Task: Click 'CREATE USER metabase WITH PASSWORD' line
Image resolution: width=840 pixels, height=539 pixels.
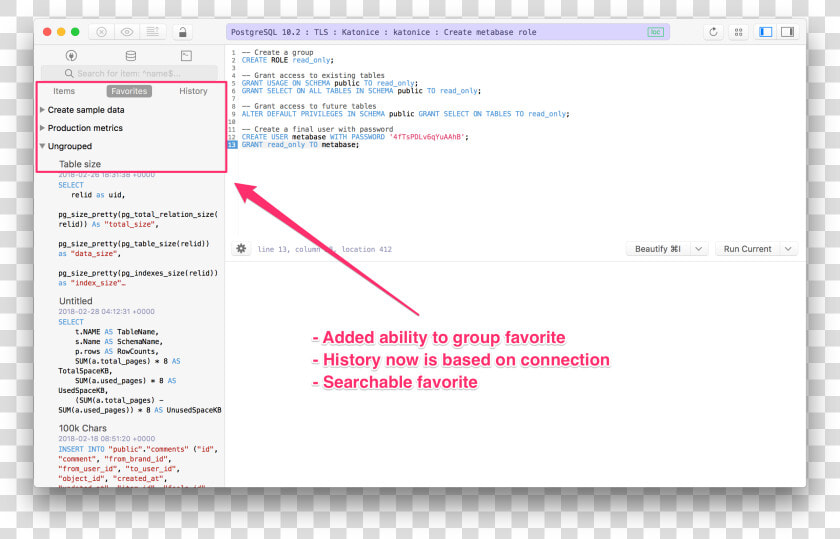Action: click(x=355, y=137)
